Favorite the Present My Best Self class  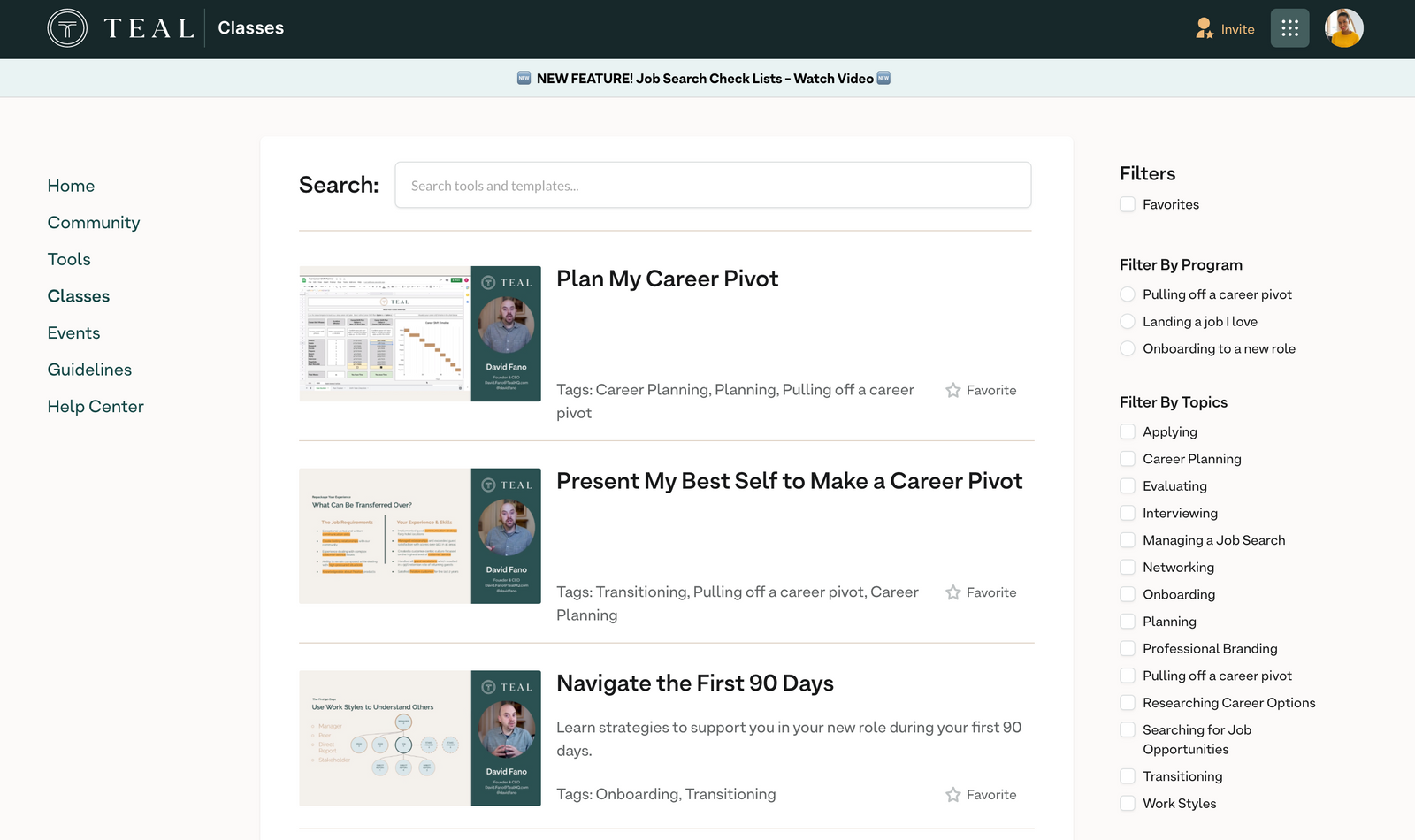pos(980,592)
